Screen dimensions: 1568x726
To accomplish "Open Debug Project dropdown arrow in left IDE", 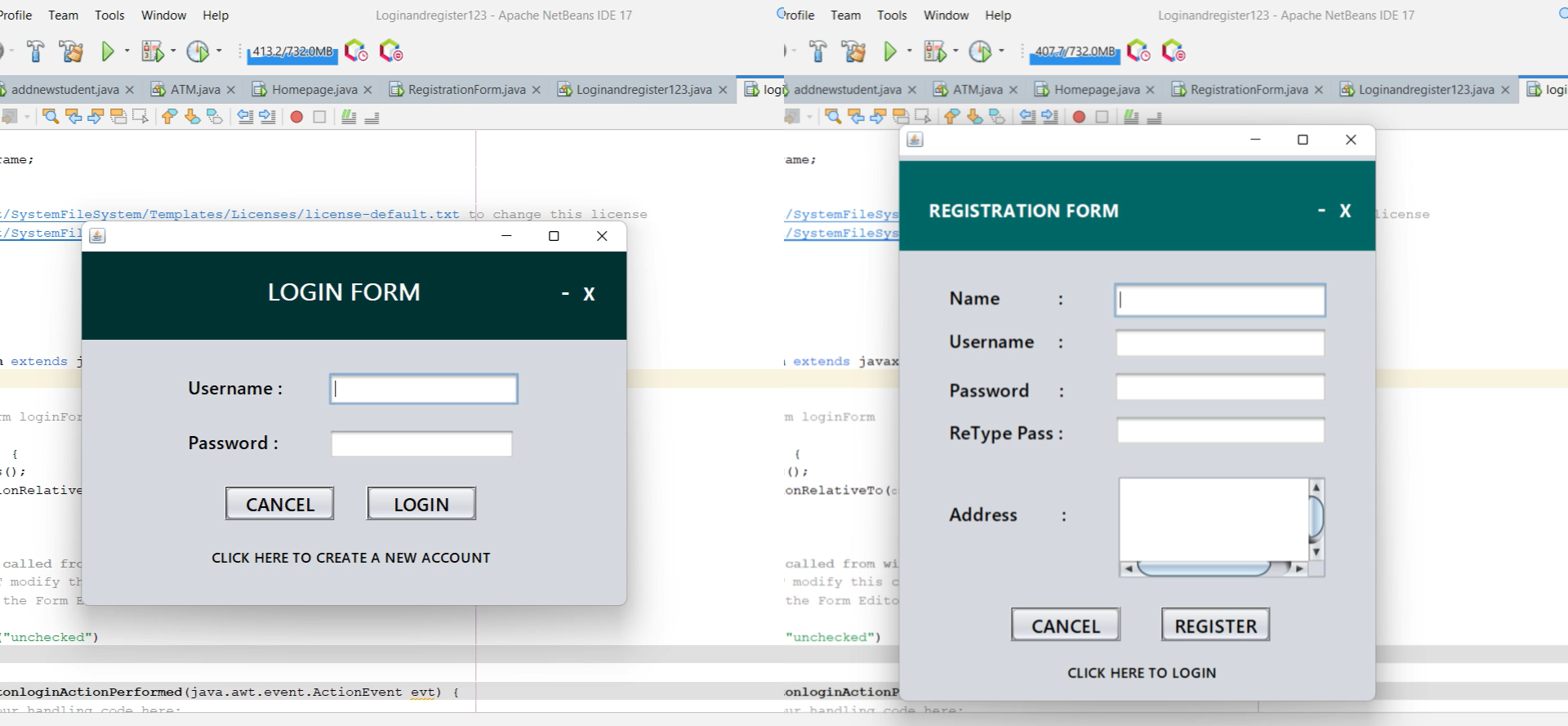I will tap(173, 51).
